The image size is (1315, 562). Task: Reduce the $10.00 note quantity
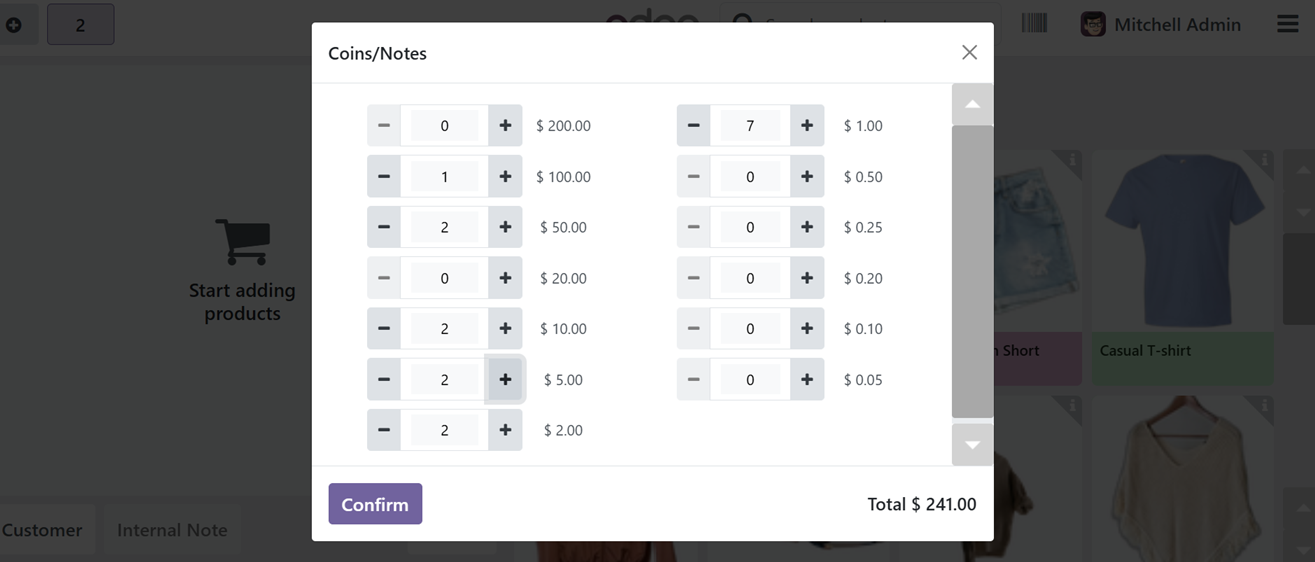click(x=384, y=329)
